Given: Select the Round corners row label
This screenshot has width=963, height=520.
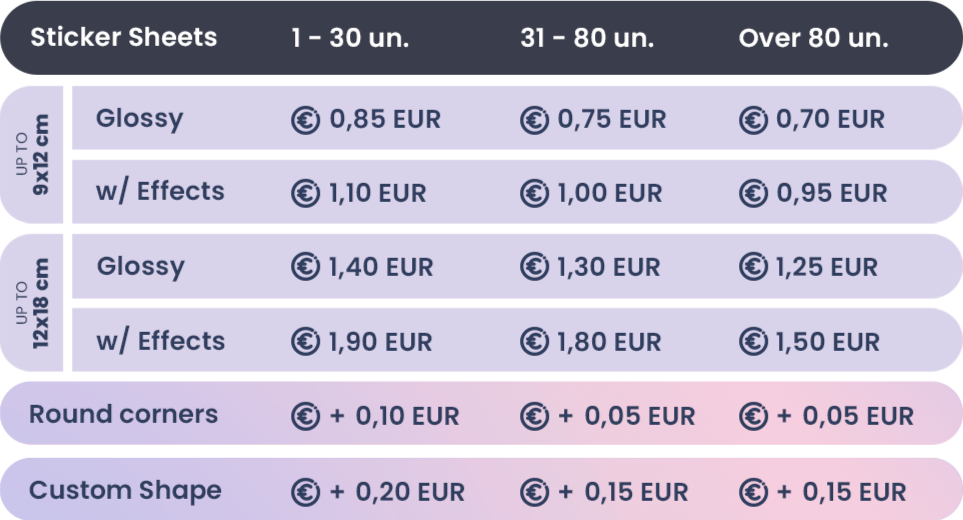Looking at the screenshot, I should 123,414.
